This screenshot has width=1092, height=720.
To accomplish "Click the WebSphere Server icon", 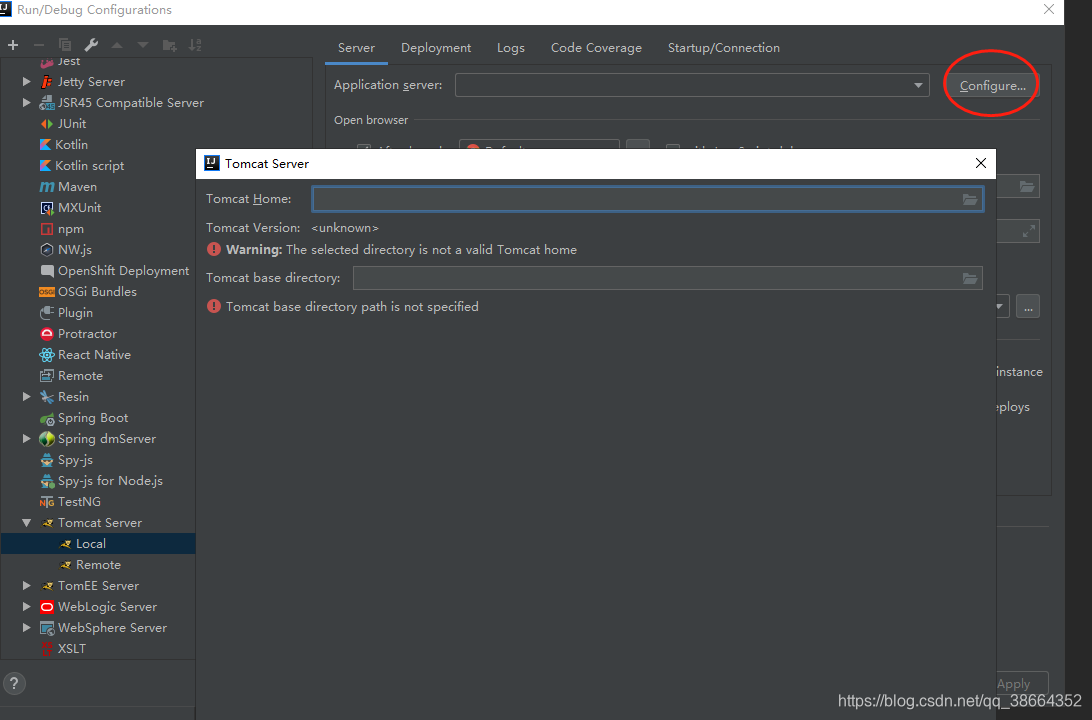I will click(47, 628).
